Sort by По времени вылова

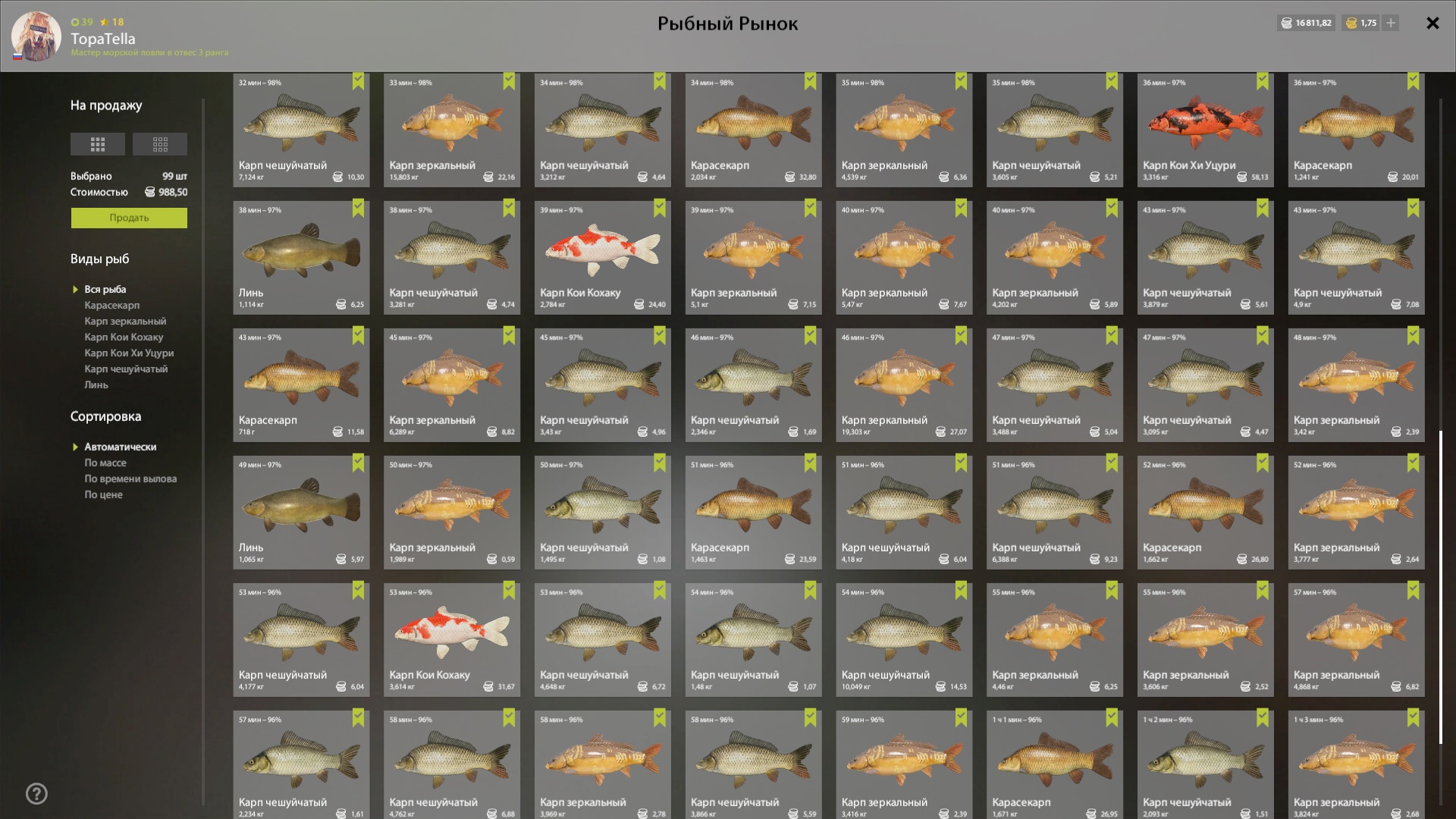130,479
